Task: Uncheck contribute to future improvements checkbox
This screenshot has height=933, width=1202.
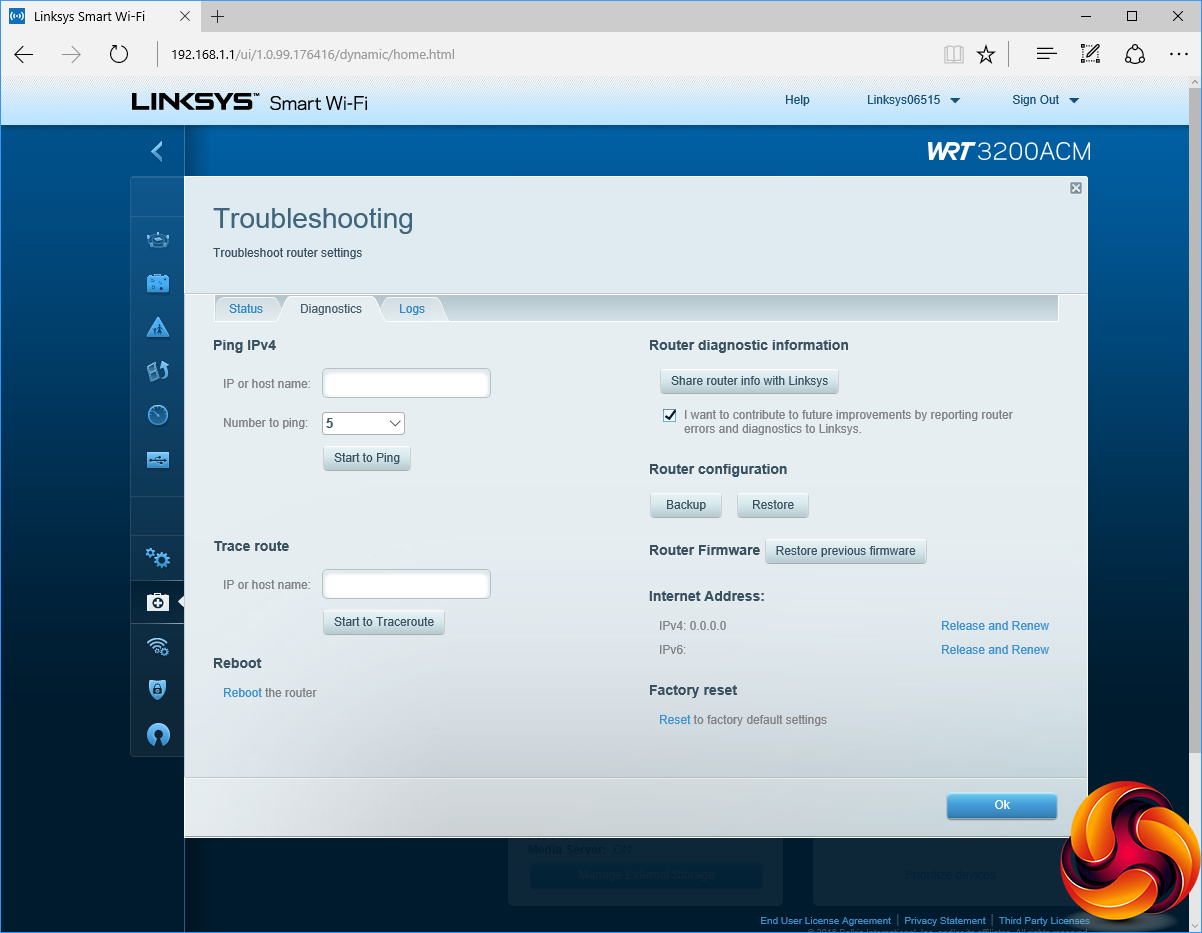Action: point(669,415)
